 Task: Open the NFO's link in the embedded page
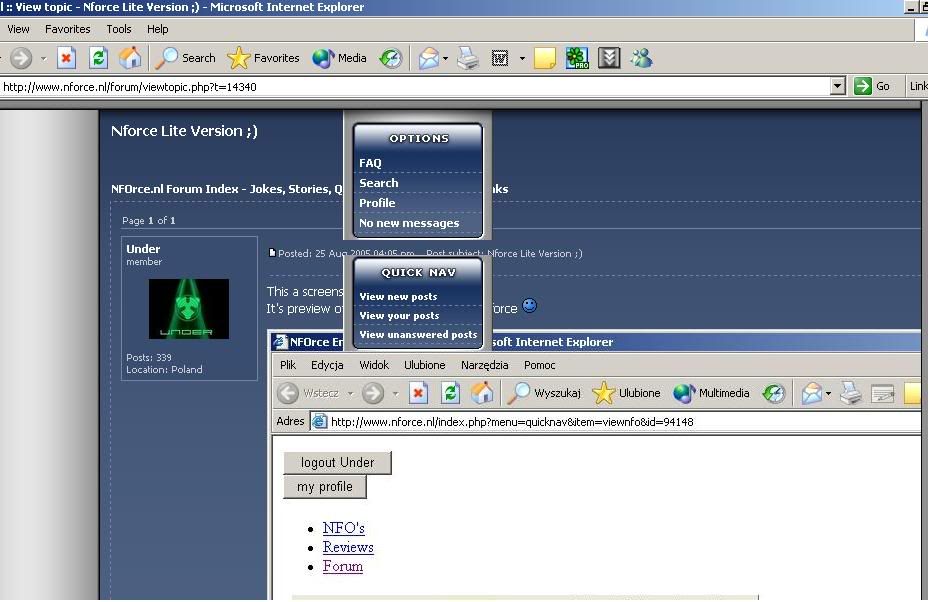[343, 527]
